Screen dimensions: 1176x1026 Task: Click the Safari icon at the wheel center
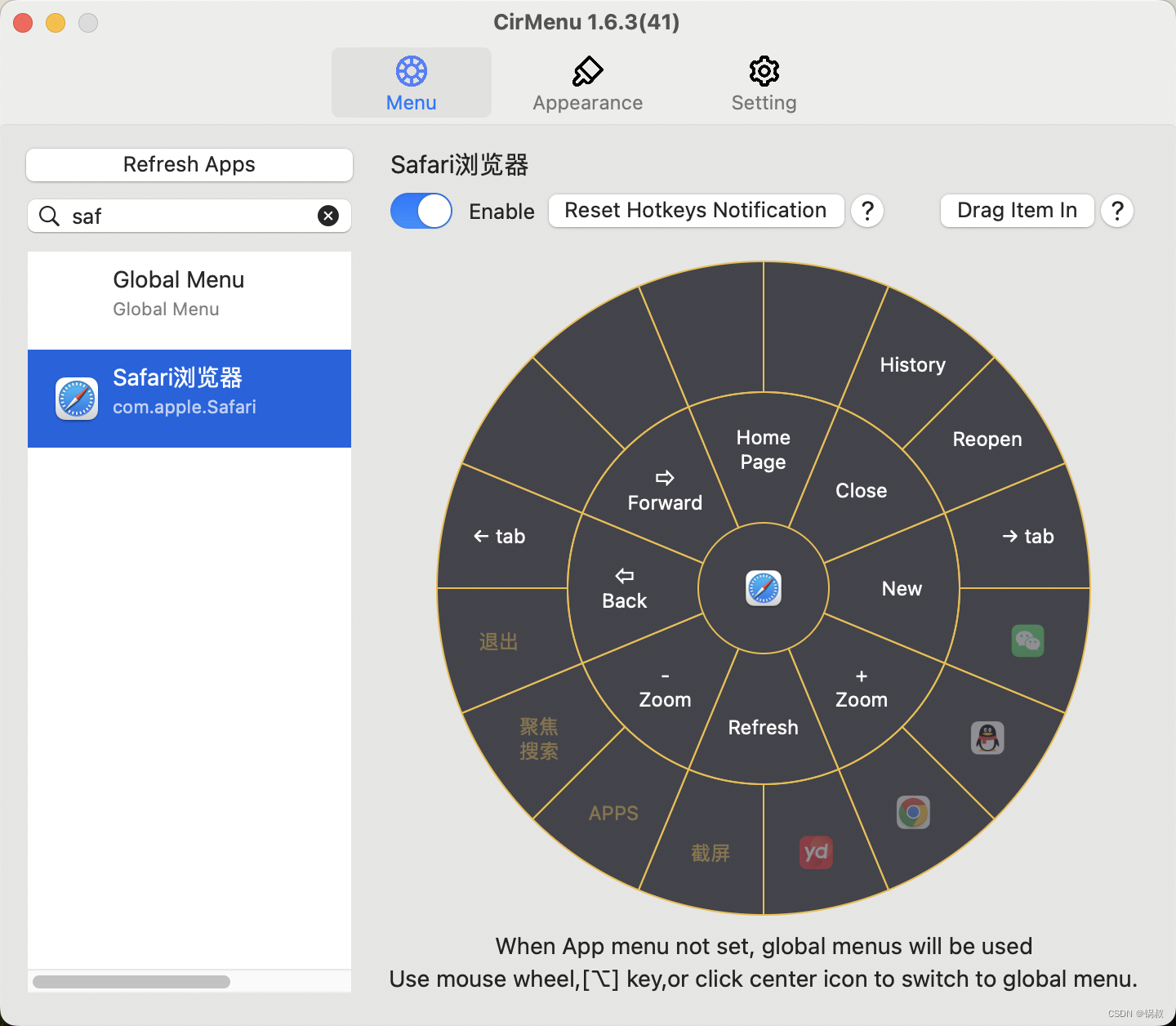(764, 588)
